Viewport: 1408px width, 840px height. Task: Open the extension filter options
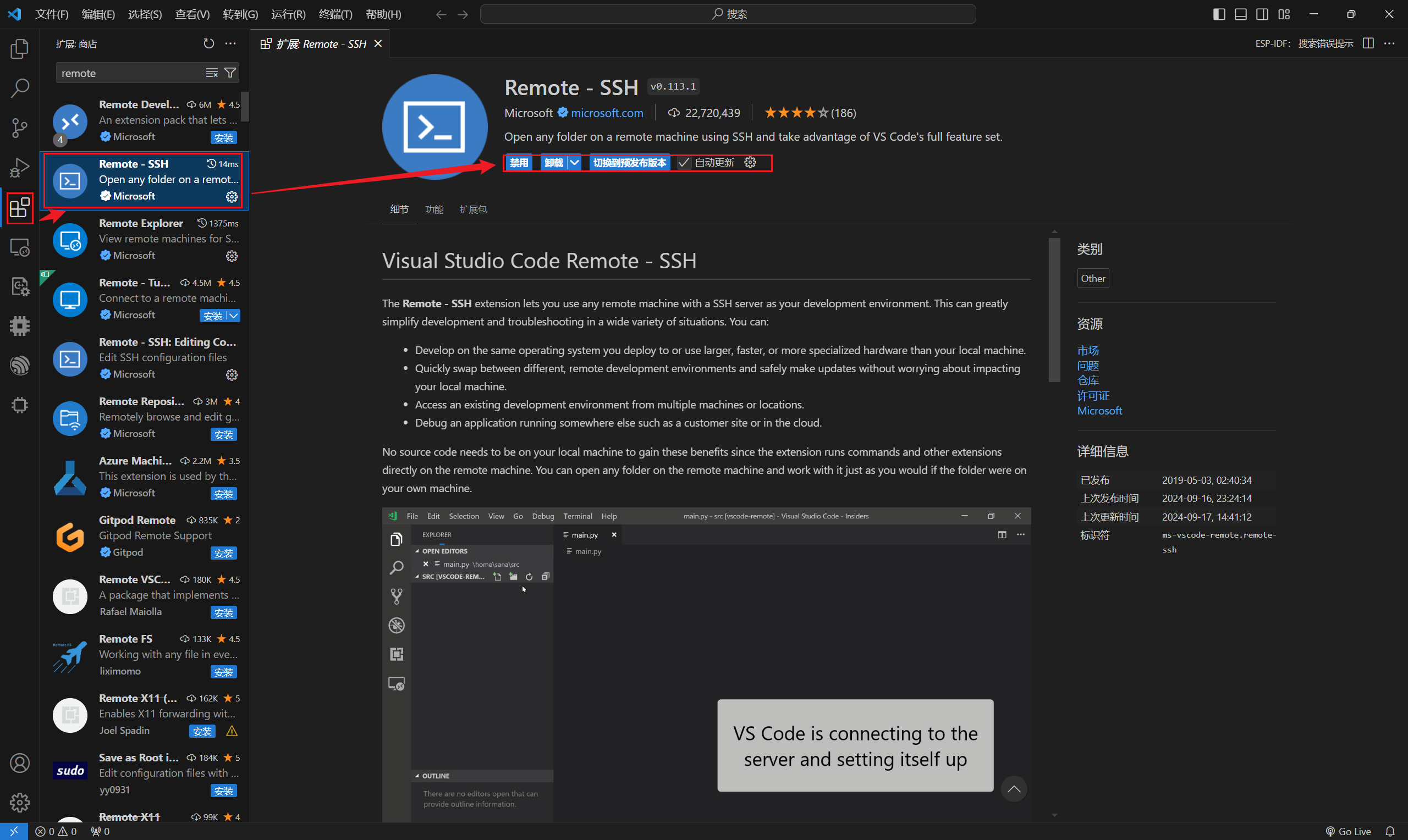[230, 73]
